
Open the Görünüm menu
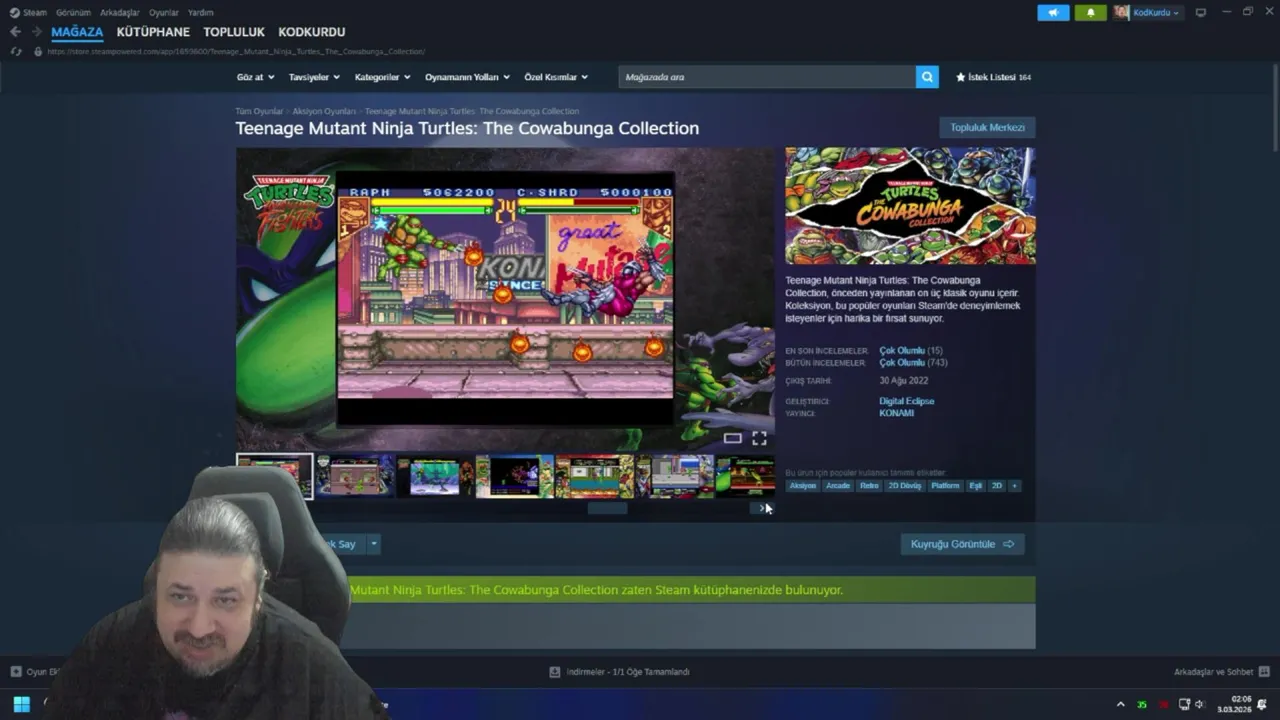73,13
